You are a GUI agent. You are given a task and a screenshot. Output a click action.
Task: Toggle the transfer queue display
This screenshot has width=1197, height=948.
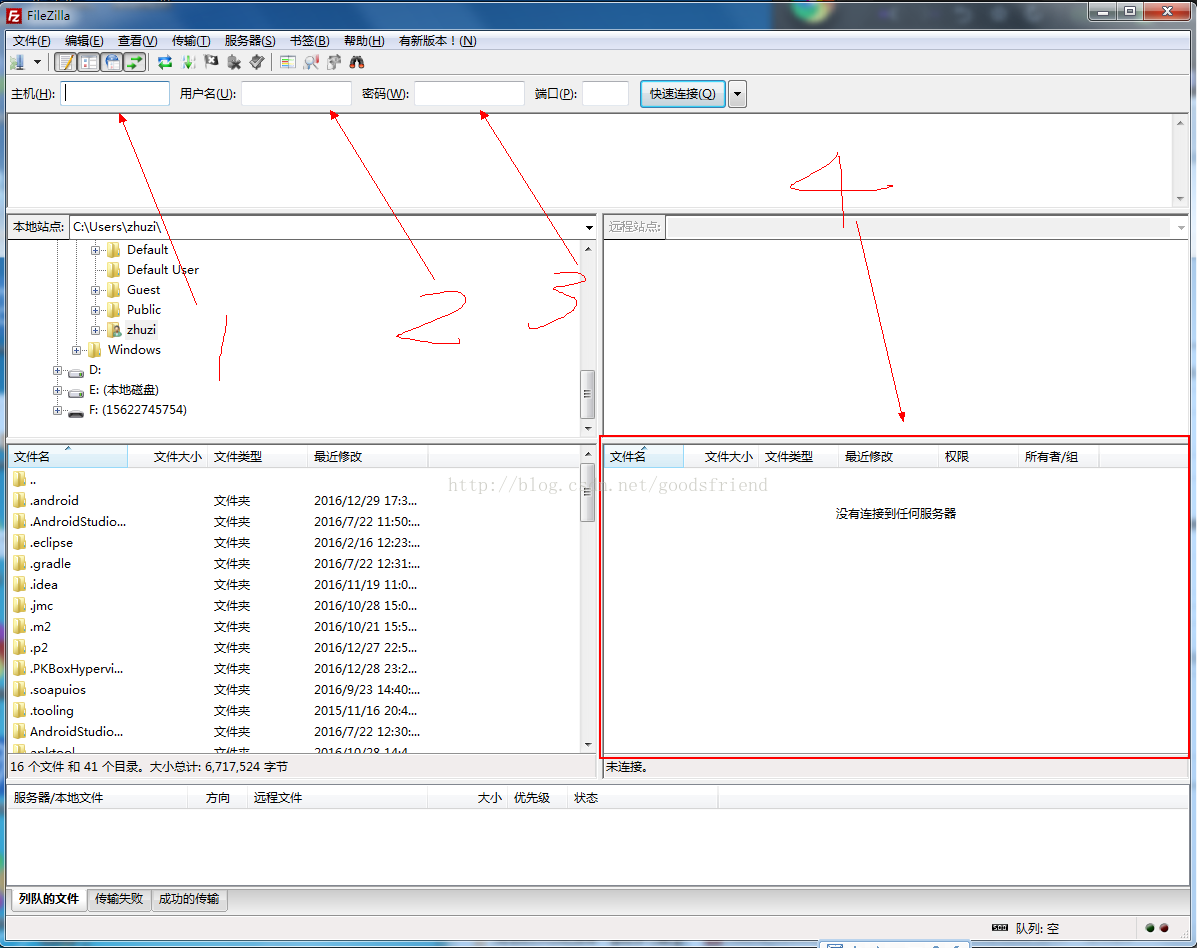coord(135,63)
